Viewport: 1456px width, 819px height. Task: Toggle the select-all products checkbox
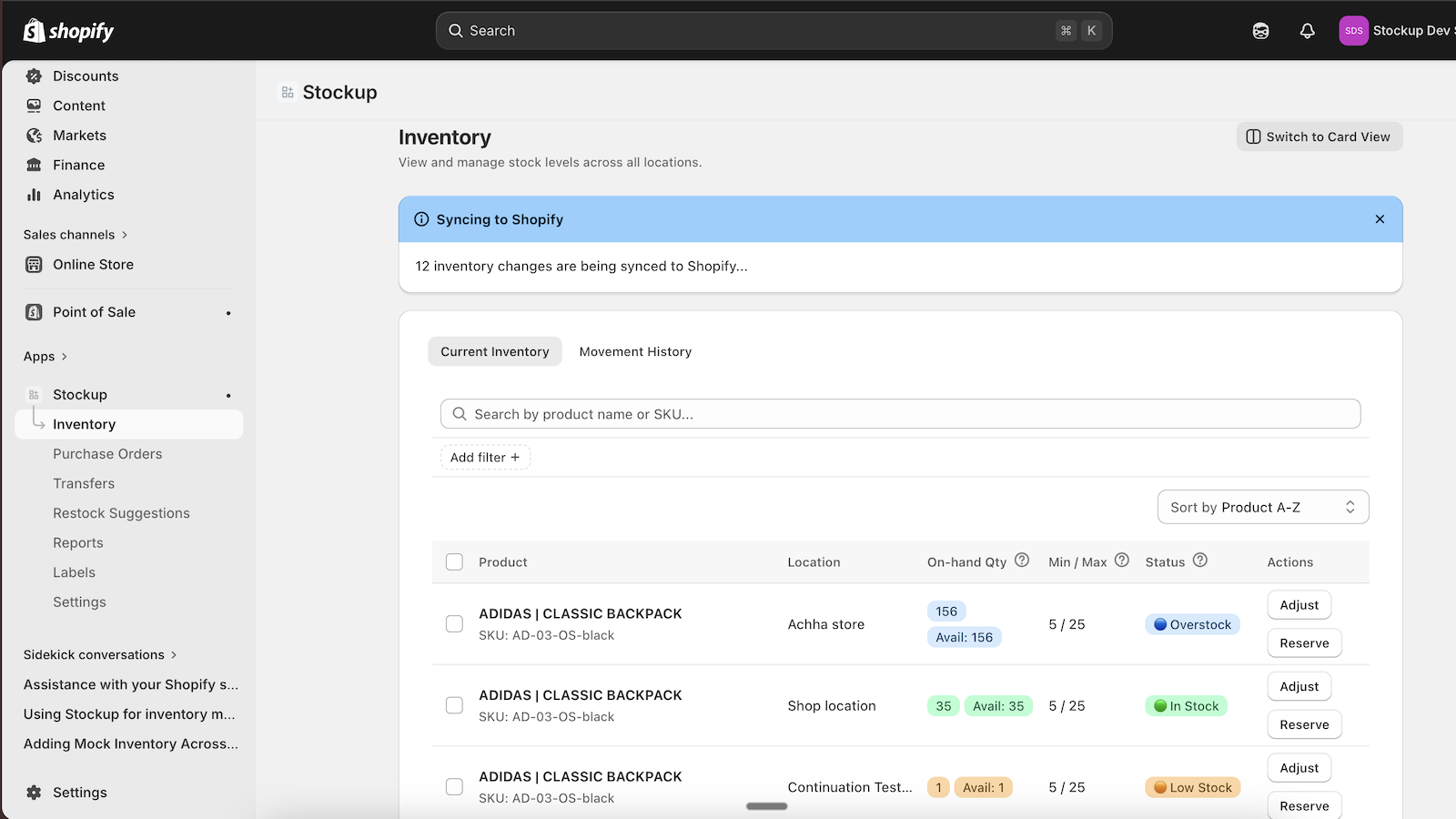click(454, 562)
